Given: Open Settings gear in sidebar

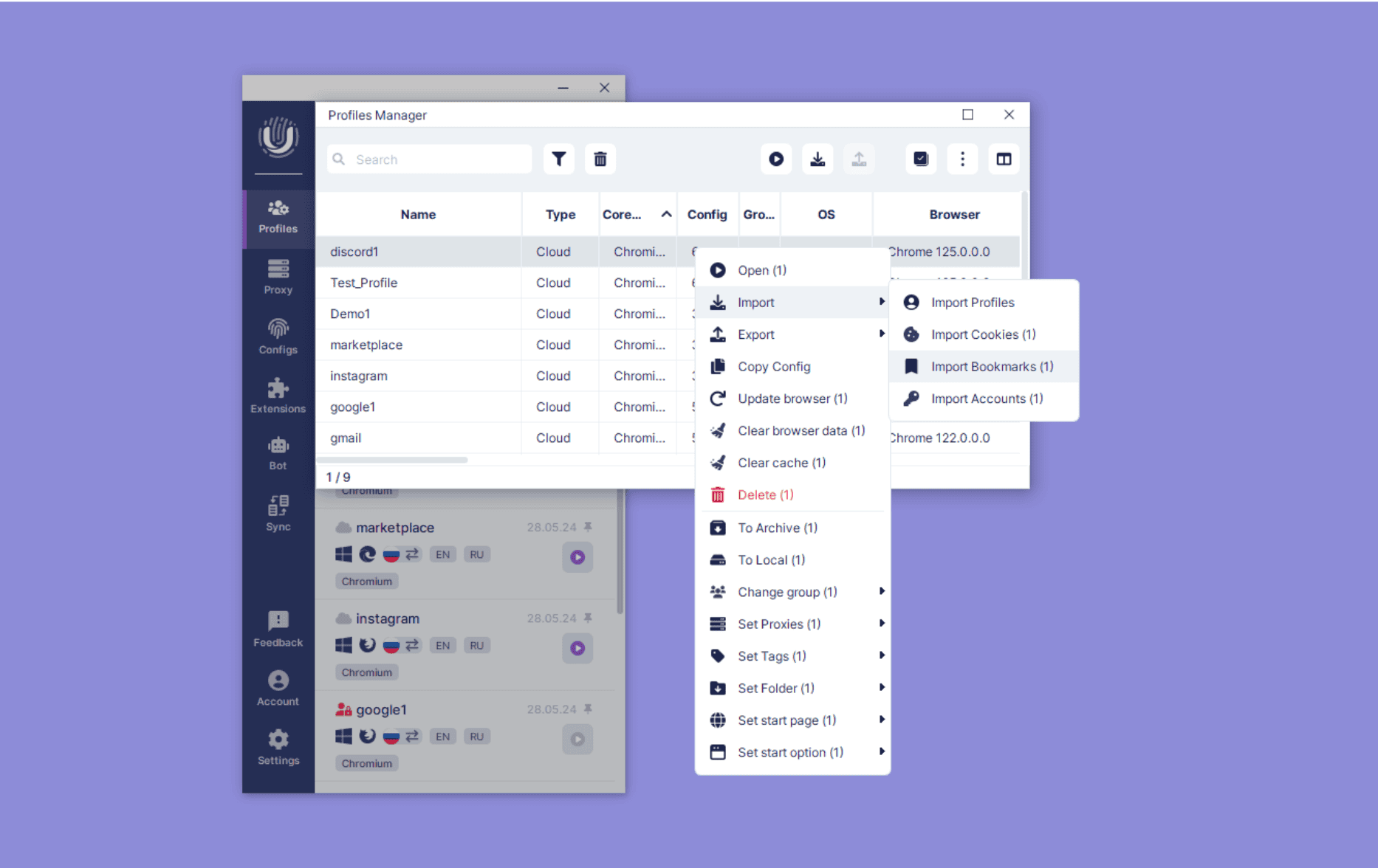Looking at the screenshot, I should click(278, 747).
